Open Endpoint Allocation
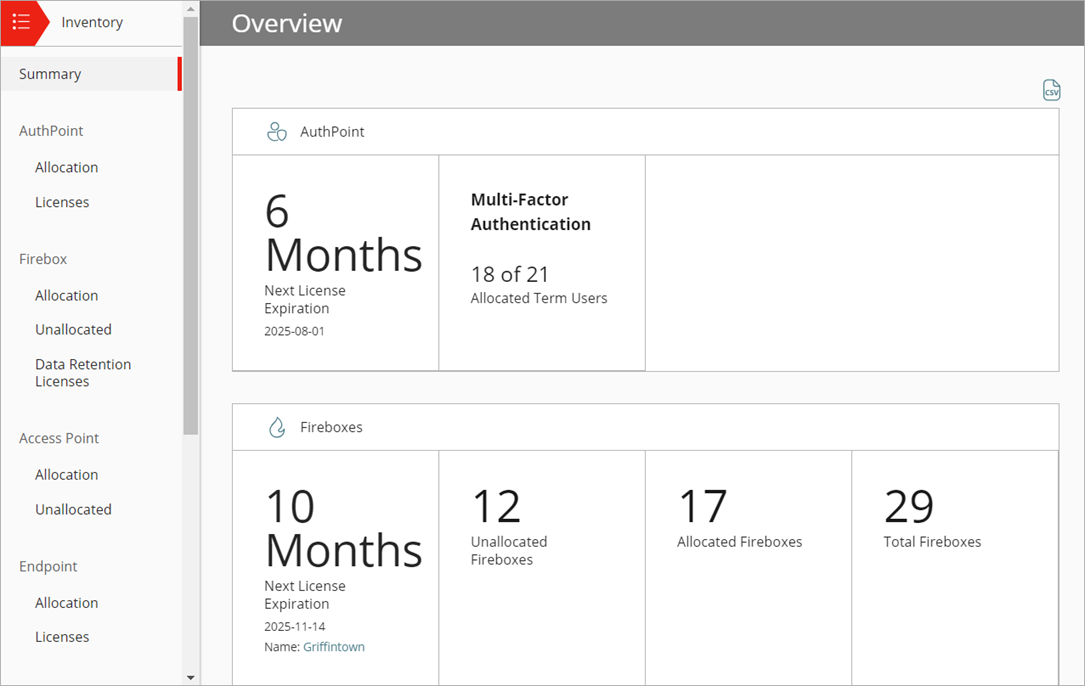The image size is (1085, 686). coord(66,602)
